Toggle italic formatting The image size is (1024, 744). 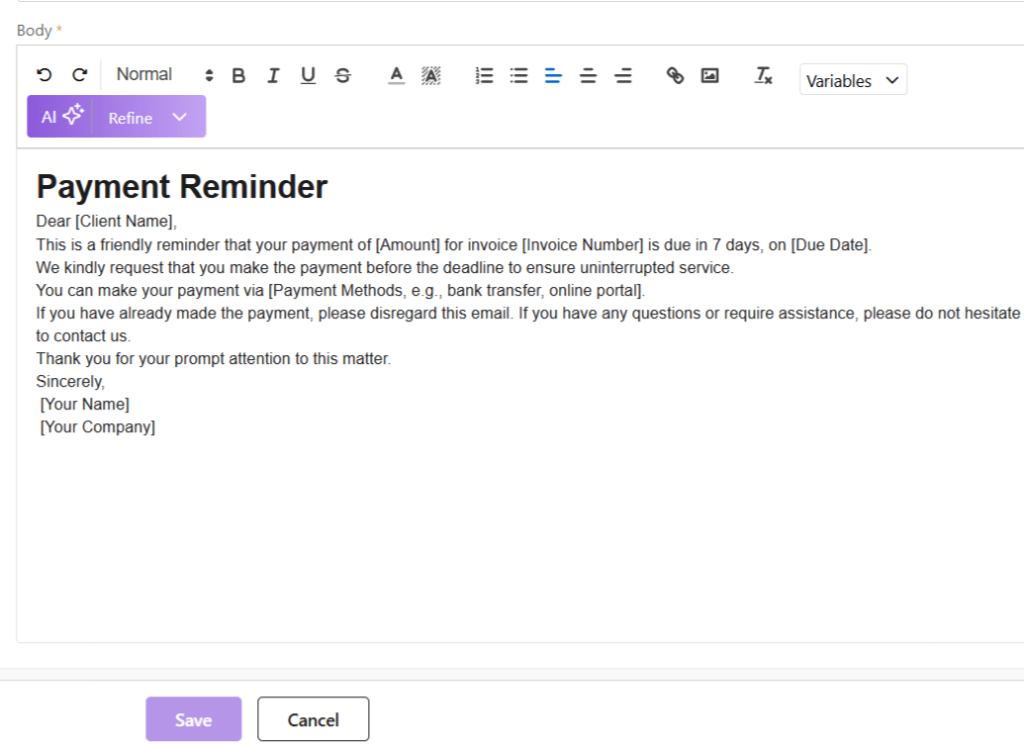click(273, 75)
